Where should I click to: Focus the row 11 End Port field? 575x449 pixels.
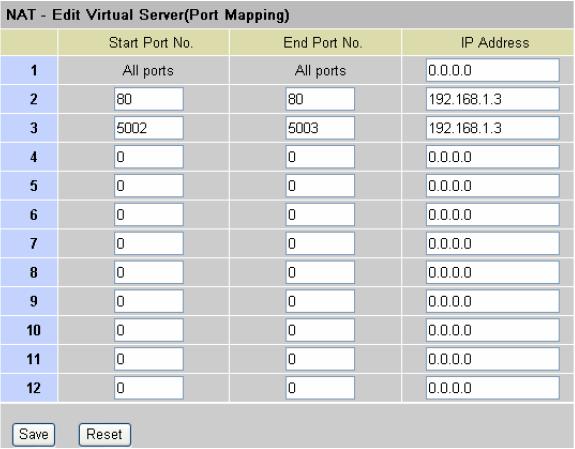320,359
